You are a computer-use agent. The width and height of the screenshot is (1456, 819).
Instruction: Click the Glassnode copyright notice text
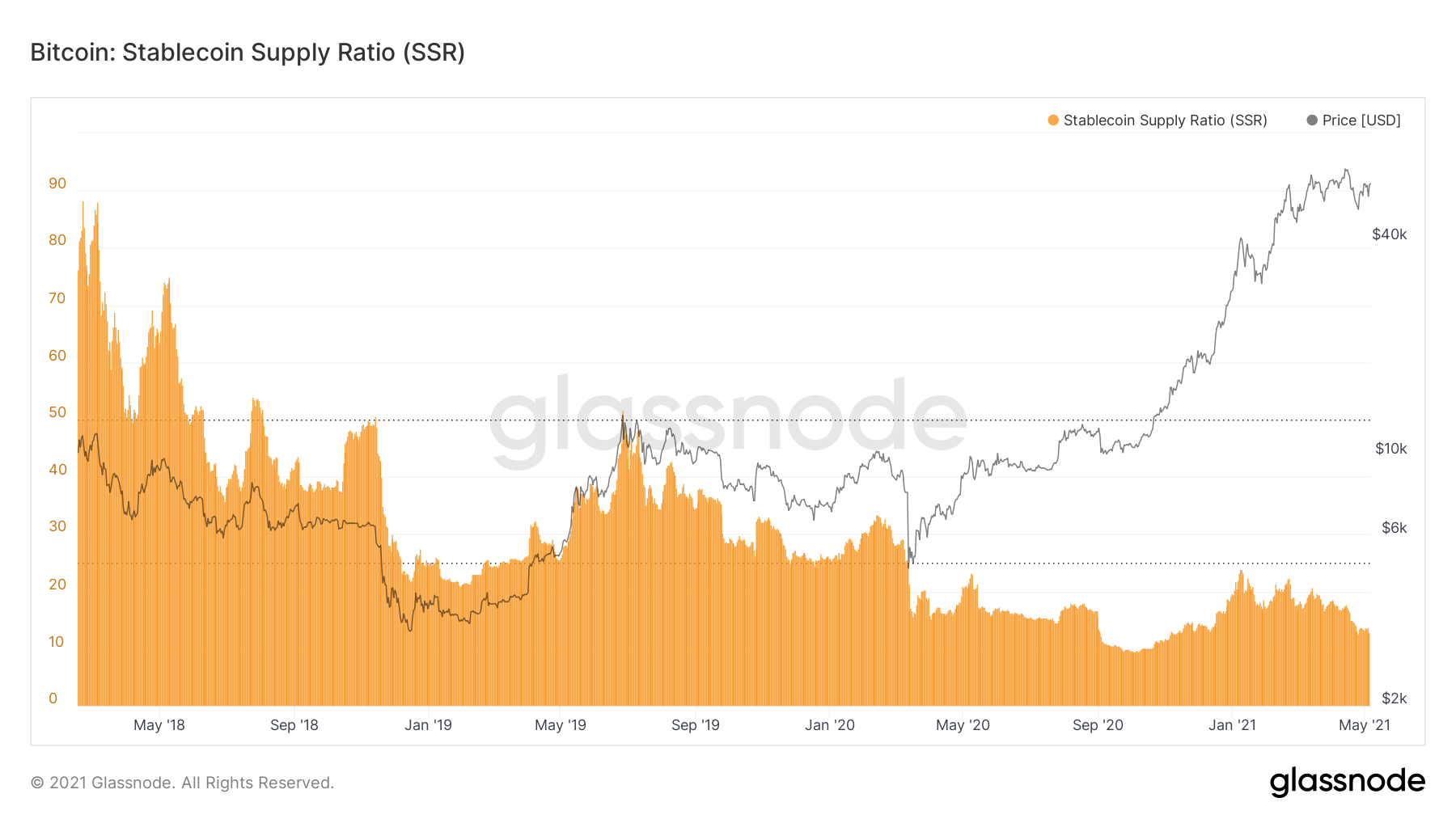[x=182, y=783]
